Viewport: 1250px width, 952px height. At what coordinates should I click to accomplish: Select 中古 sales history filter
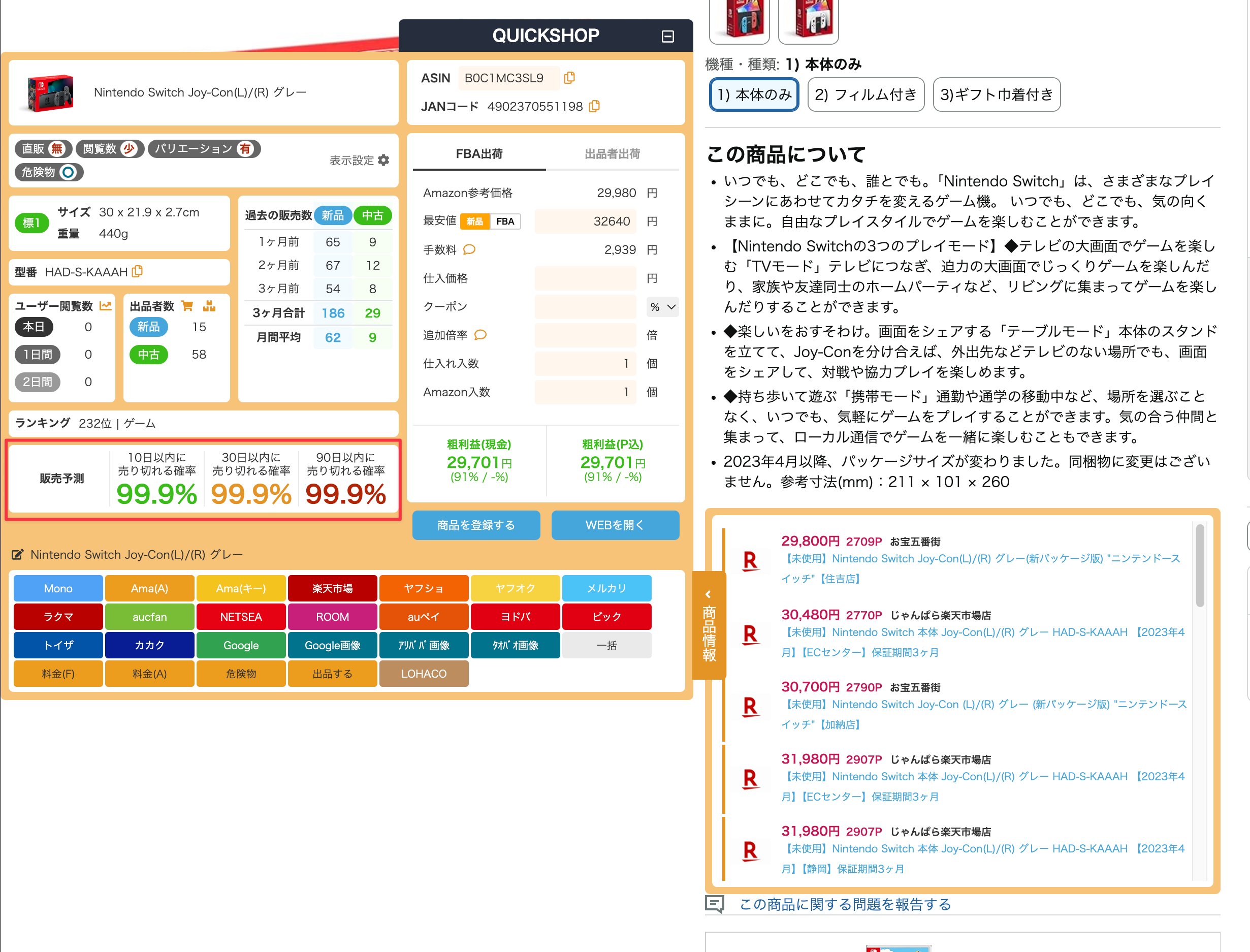(x=373, y=215)
